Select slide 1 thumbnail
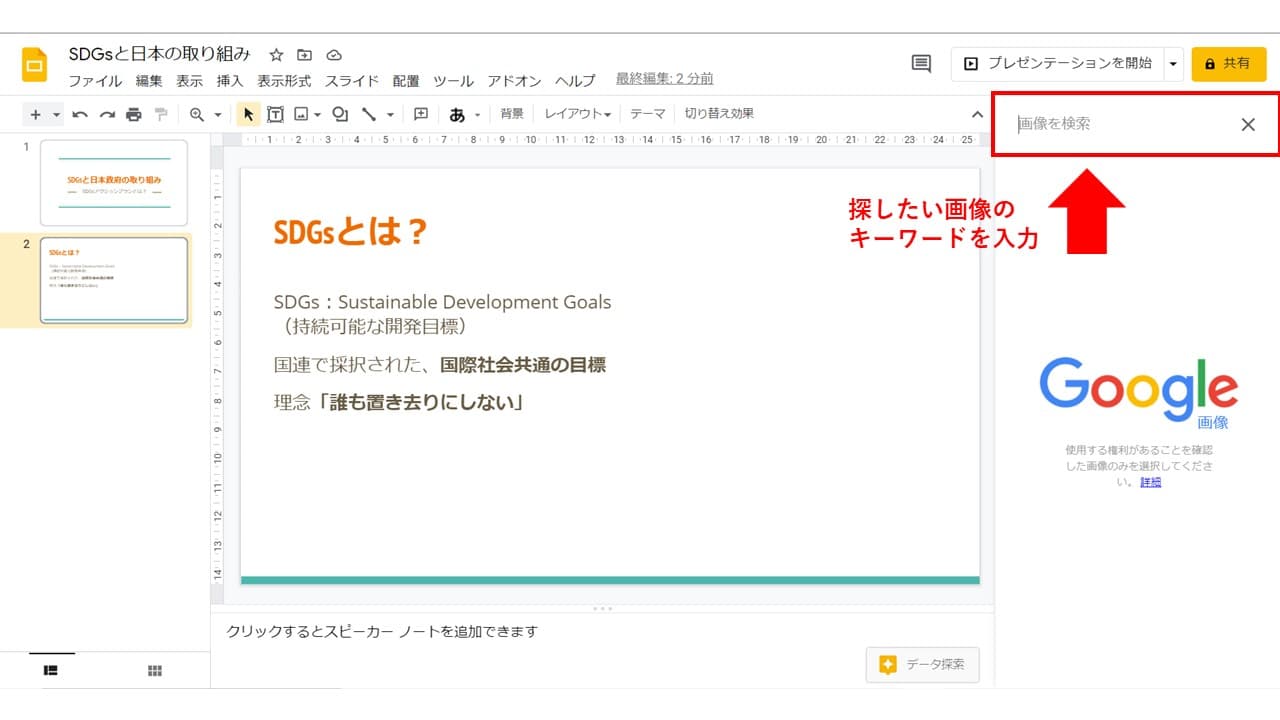 pyautogui.click(x=114, y=182)
